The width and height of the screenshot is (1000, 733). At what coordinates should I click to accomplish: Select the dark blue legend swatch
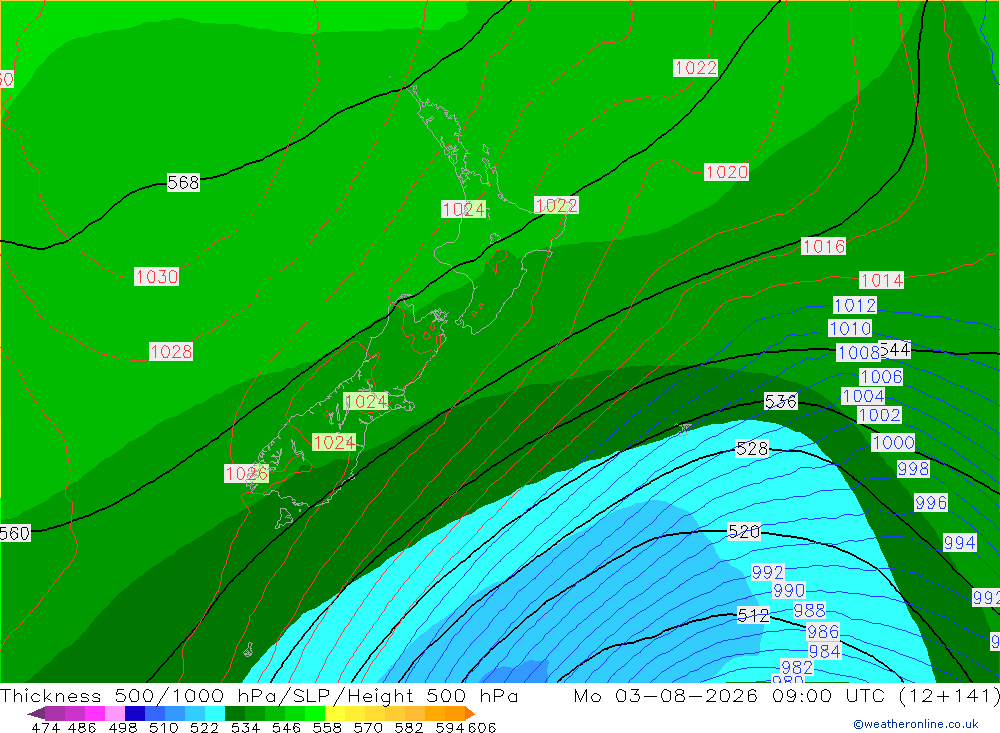pyautogui.click(x=135, y=713)
